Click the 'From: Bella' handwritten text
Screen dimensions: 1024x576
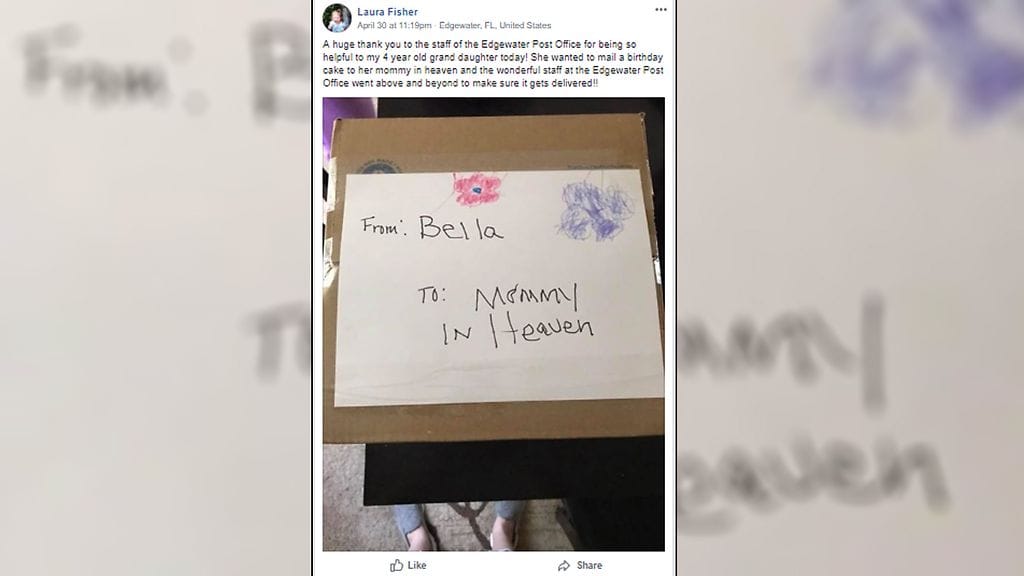point(432,227)
